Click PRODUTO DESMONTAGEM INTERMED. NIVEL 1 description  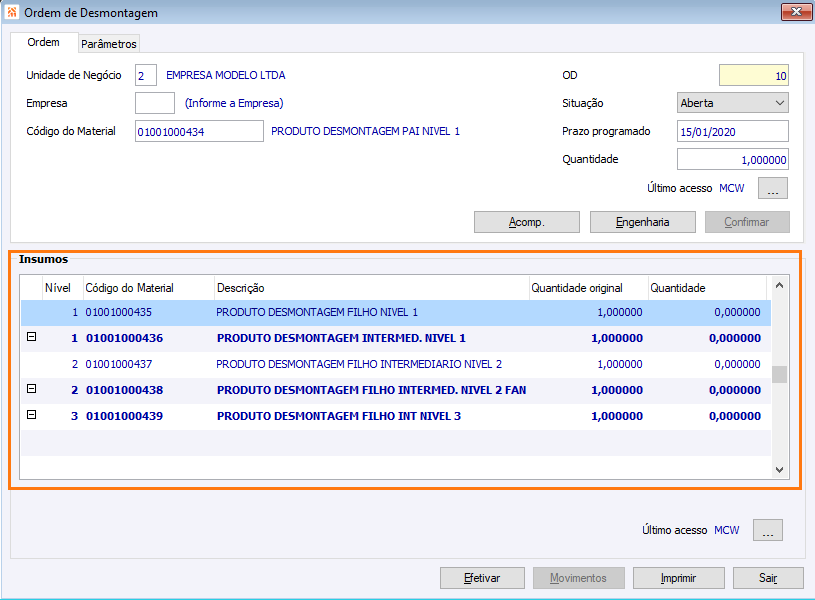(x=341, y=338)
